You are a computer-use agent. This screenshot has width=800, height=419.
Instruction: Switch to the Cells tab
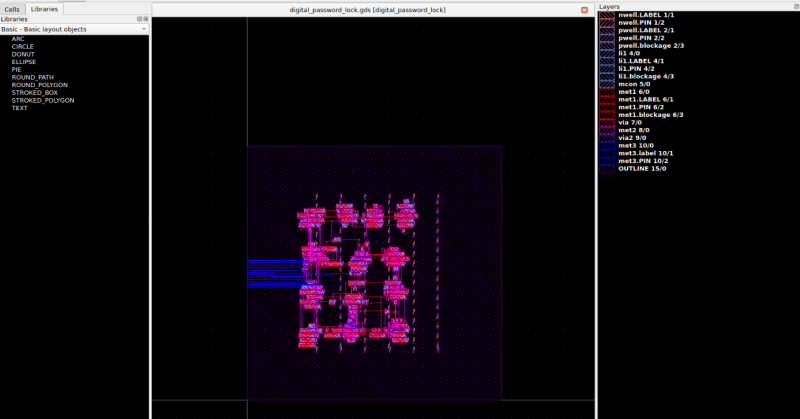click(x=12, y=8)
